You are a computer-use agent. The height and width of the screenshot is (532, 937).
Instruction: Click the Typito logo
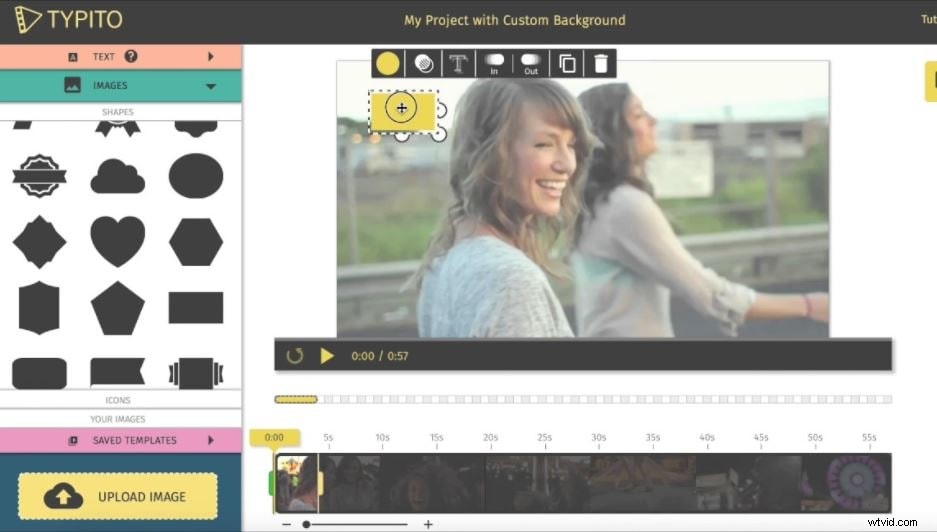[x=68, y=19]
